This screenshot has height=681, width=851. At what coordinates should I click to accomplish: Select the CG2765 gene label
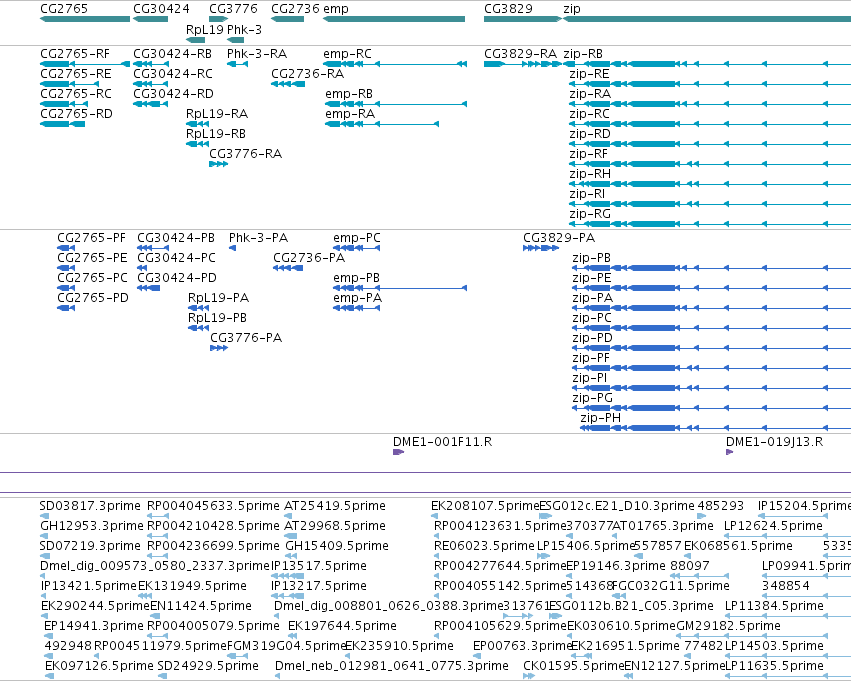(63, 9)
